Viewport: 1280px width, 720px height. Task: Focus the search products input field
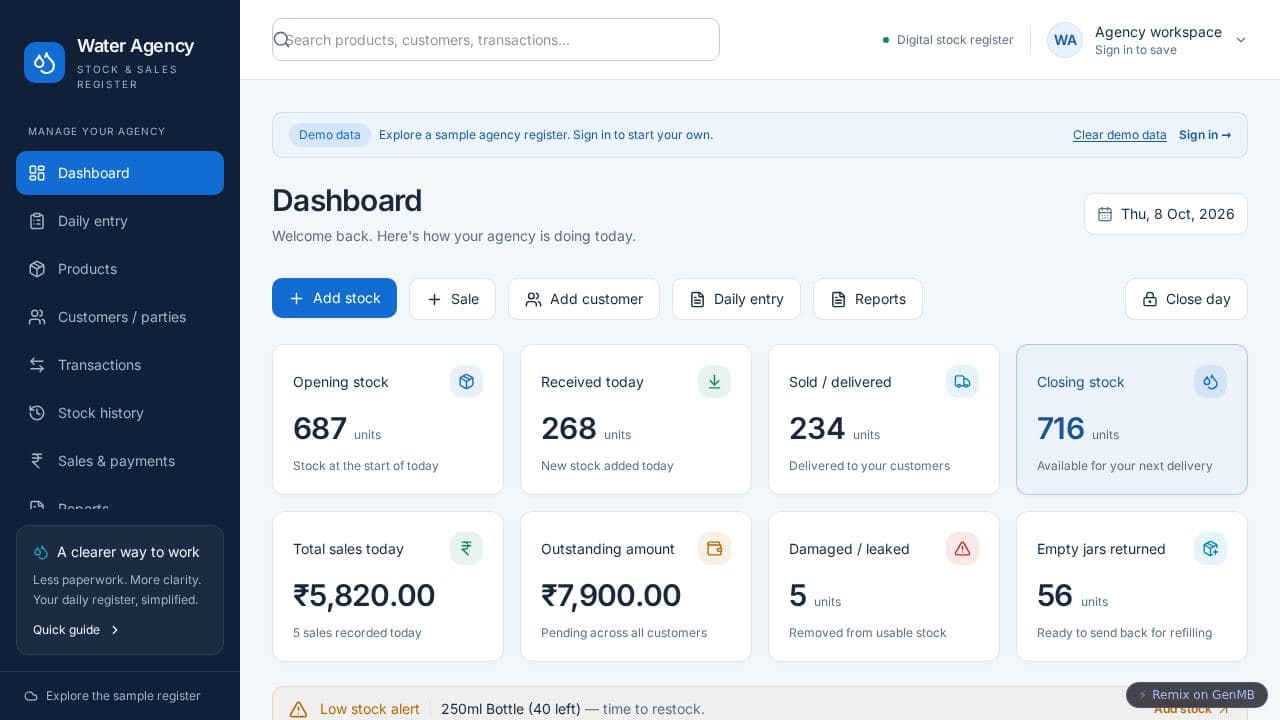coord(496,39)
